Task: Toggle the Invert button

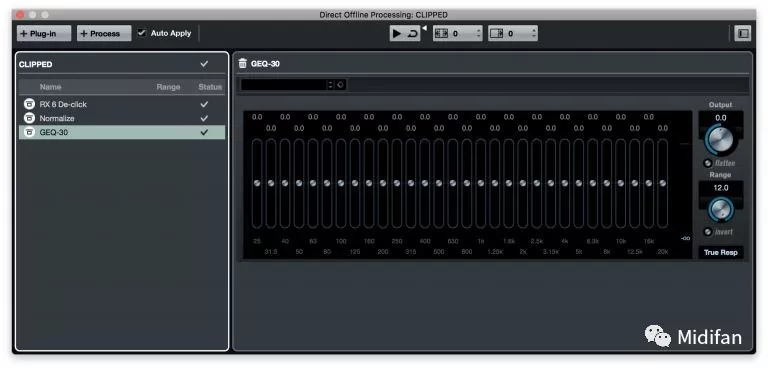Action: (707, 232)
